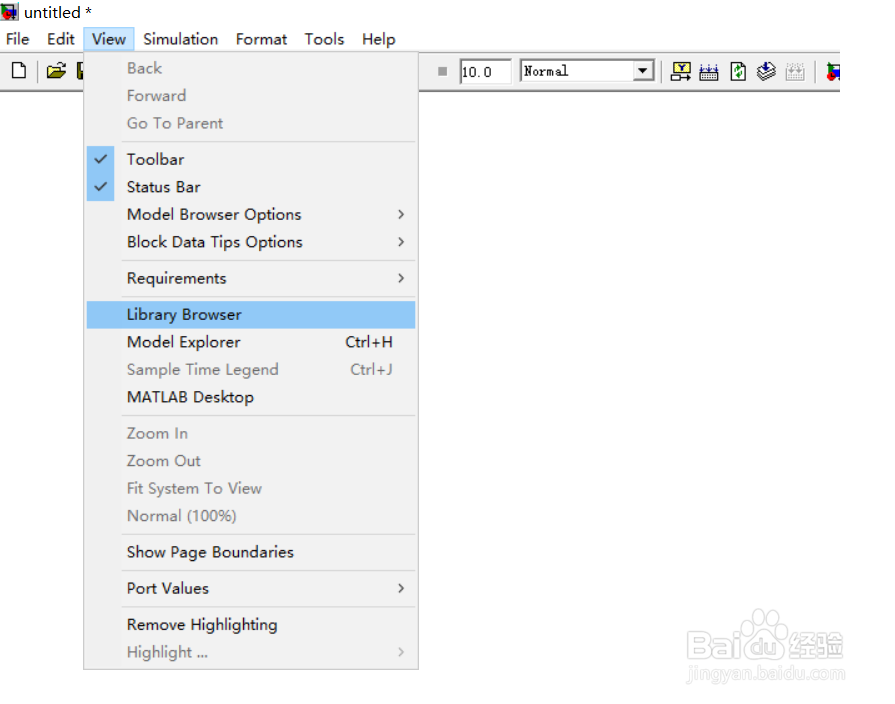Expand the Highlight ... submenu
This screenshot has height=704, width=895.
pyautogui.click(x=251, y=652)
